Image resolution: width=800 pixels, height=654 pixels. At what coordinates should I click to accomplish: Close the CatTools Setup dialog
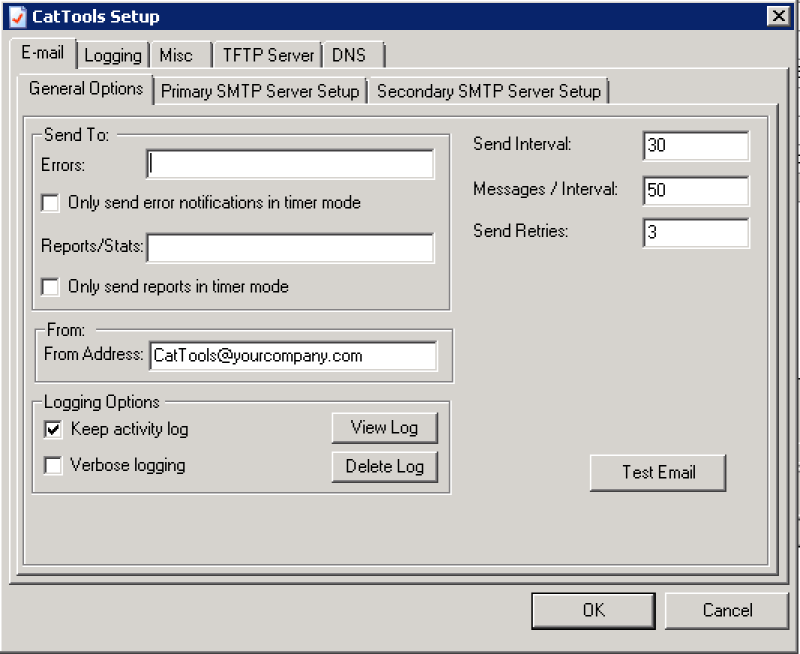coord(779,16)
